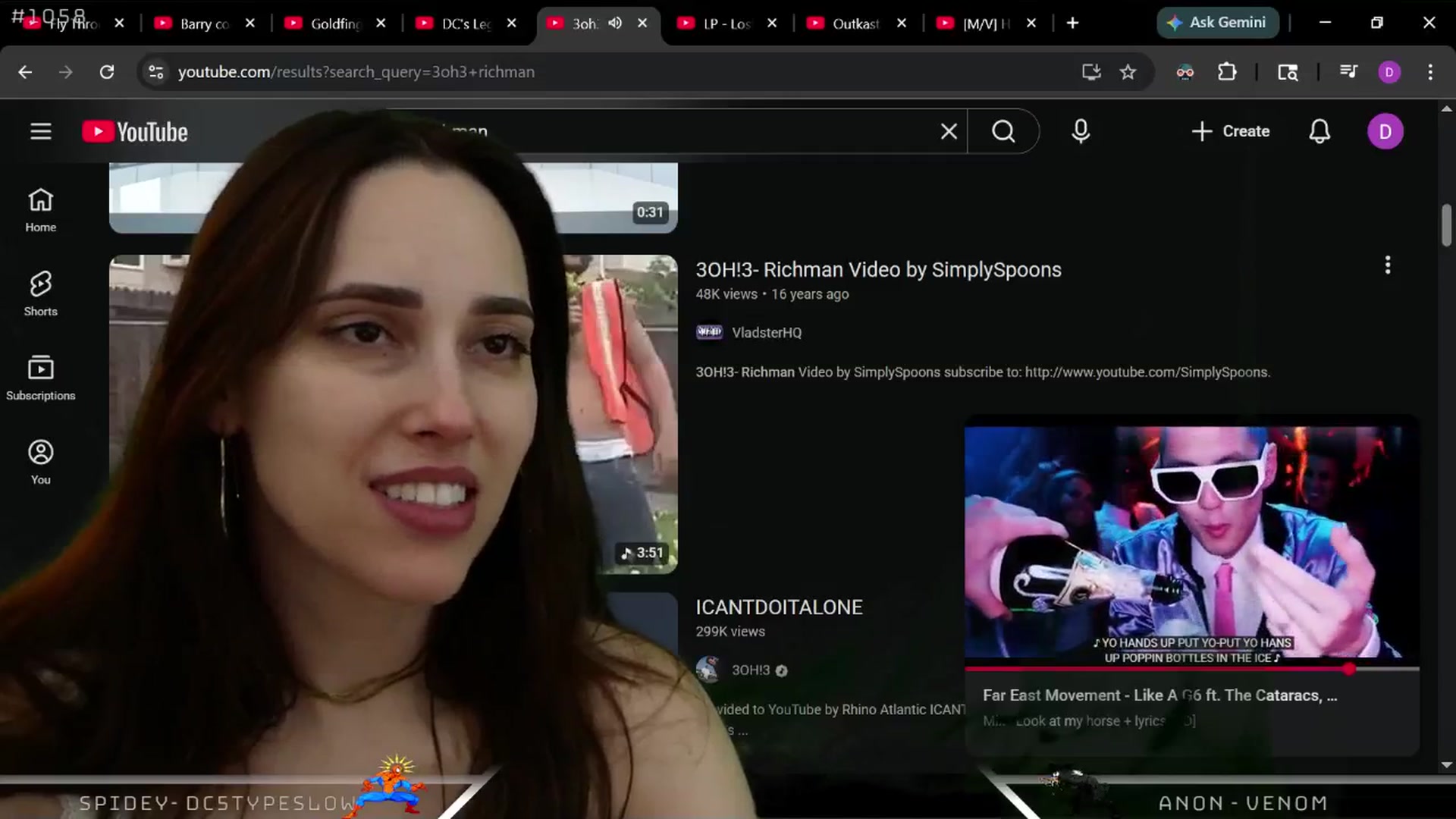1456x819 pixels.
Task: Click the scrollbar down arrow
Action: tap(1447, 765)
